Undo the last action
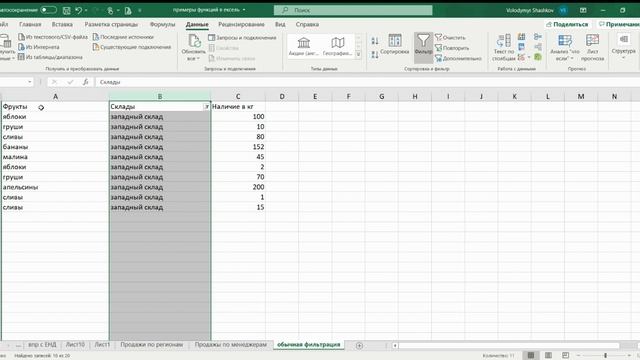 point(78,10)
